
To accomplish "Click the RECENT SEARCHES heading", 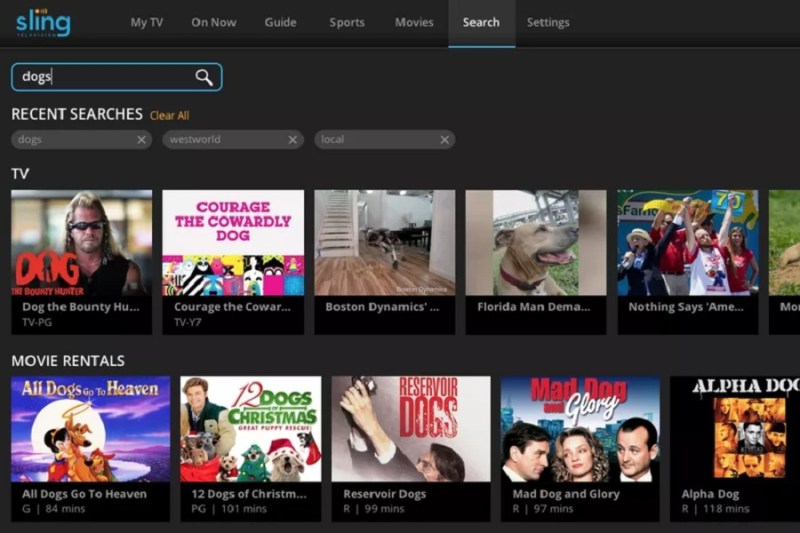I will [x=77, y=114].
